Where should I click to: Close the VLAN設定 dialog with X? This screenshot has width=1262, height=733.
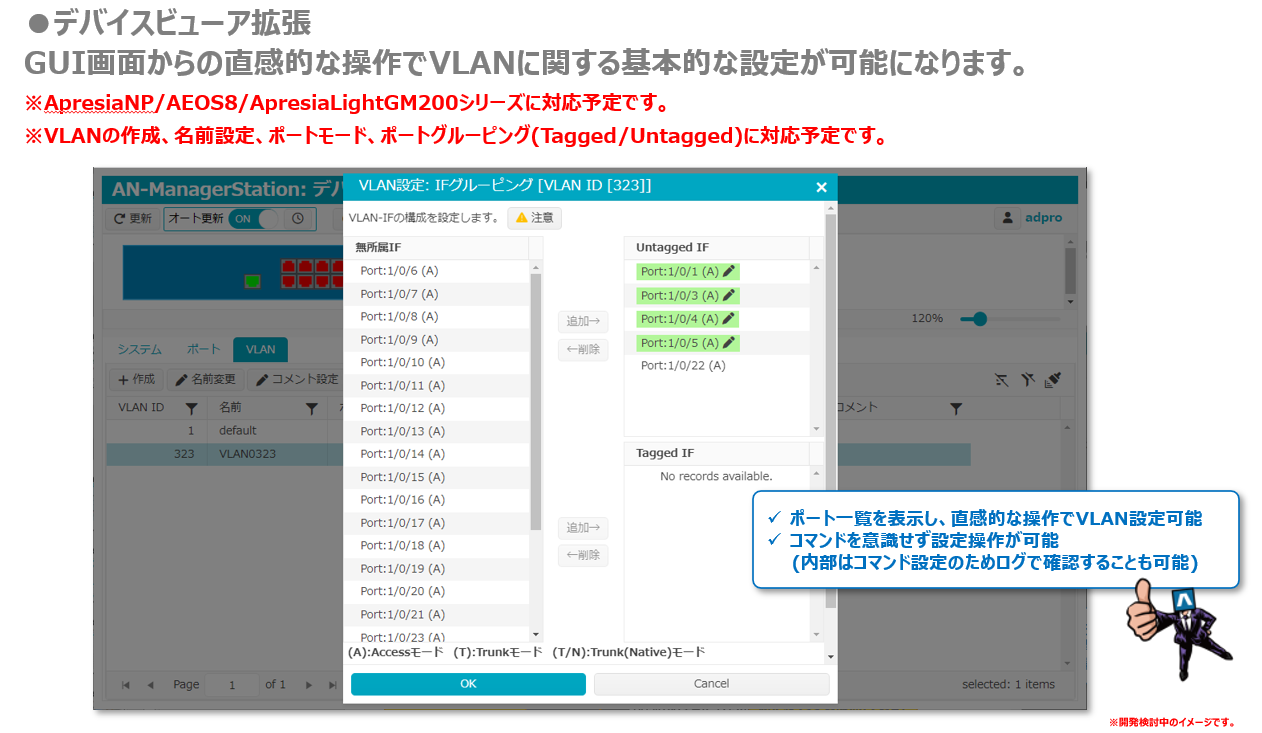[821, 187]
